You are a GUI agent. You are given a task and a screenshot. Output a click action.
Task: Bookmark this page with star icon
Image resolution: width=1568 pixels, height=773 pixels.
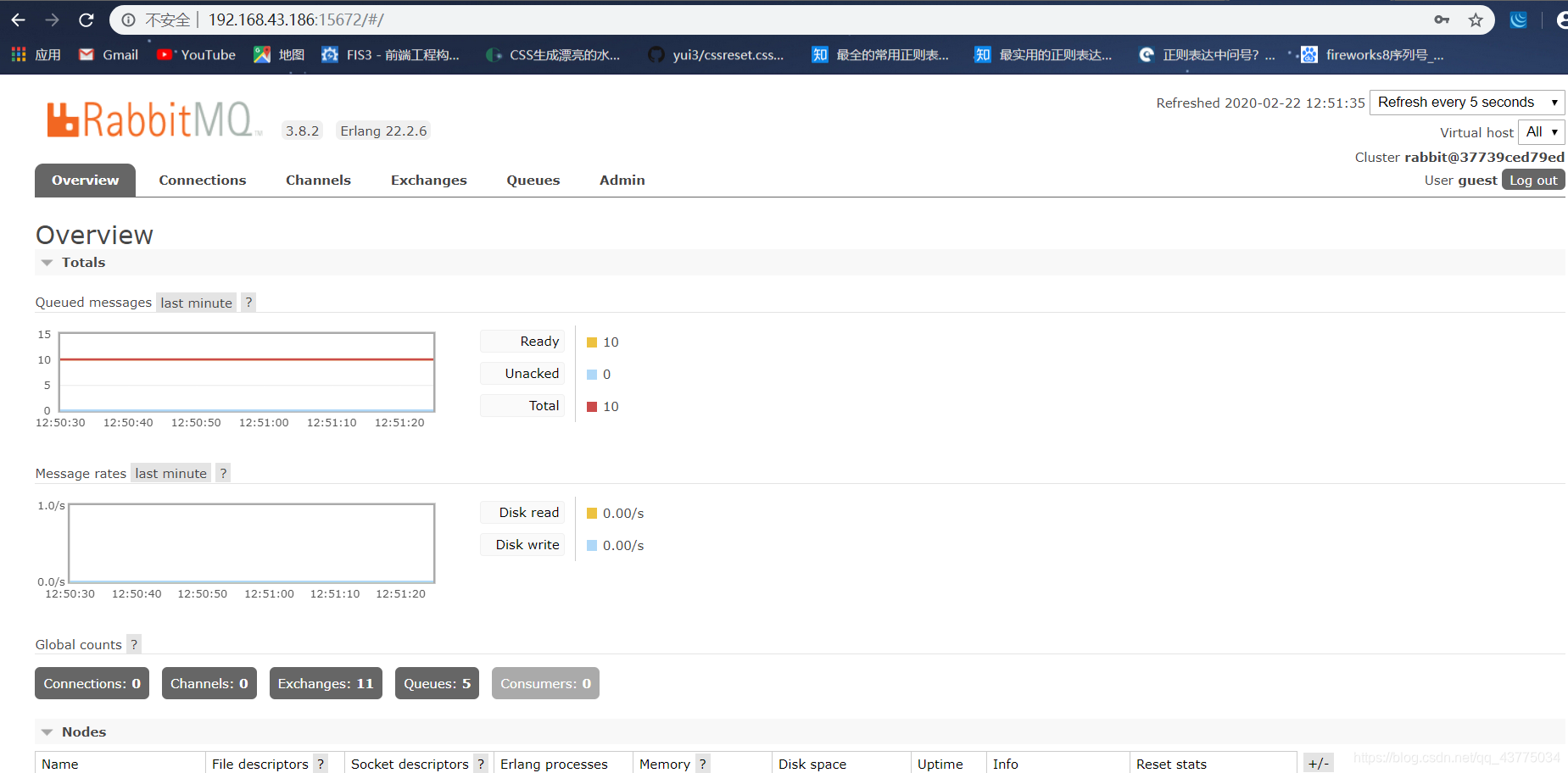point(1476,19)
